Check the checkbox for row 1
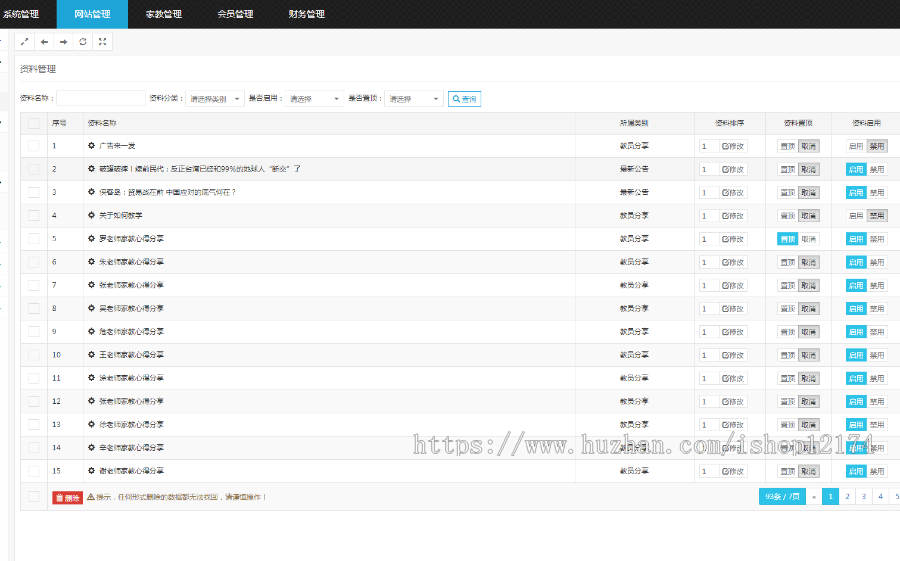Image resolution: width=900 pixels, height=561 pixels. click(x=34, y=146)
